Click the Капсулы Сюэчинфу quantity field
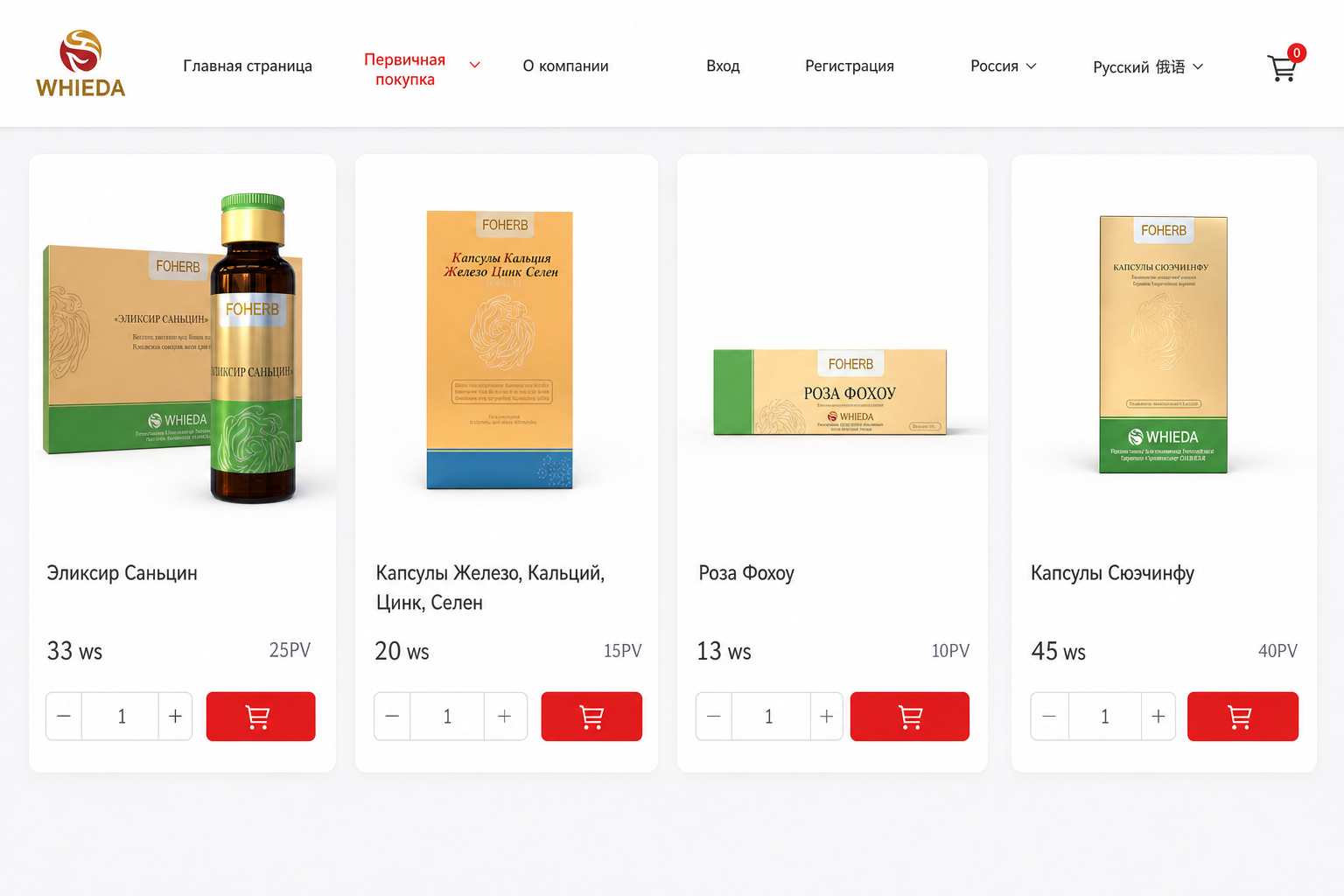The width and height of the screenshot is (1344, 896). [1104, 717]
